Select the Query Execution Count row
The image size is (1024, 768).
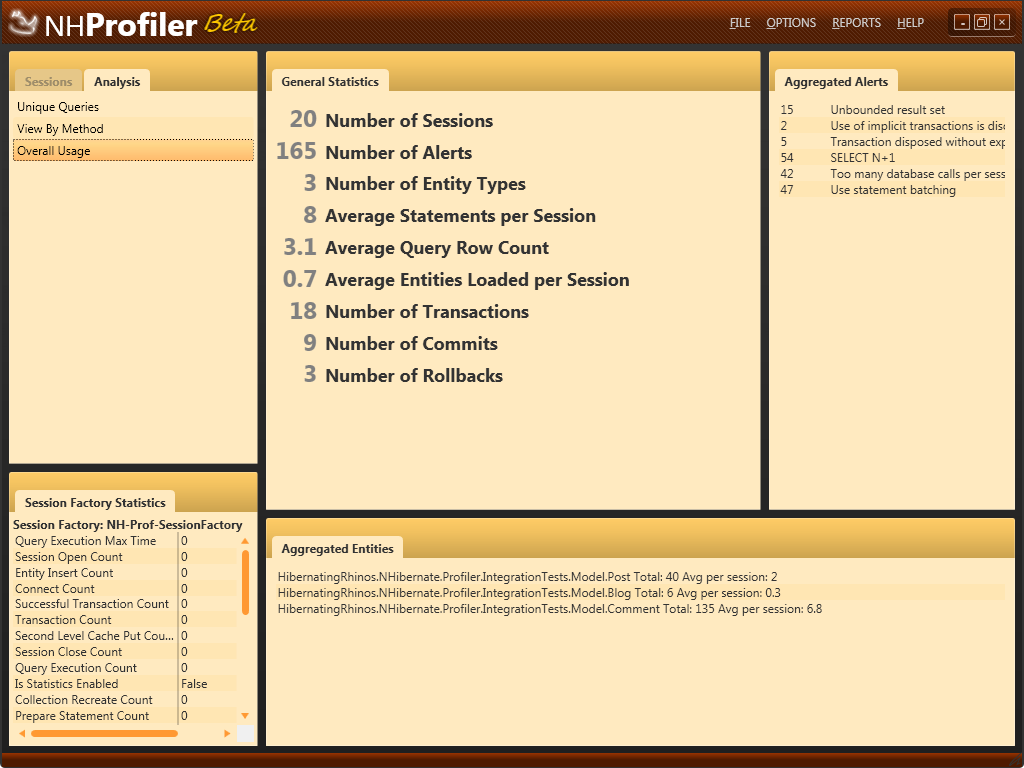(125, 667)
